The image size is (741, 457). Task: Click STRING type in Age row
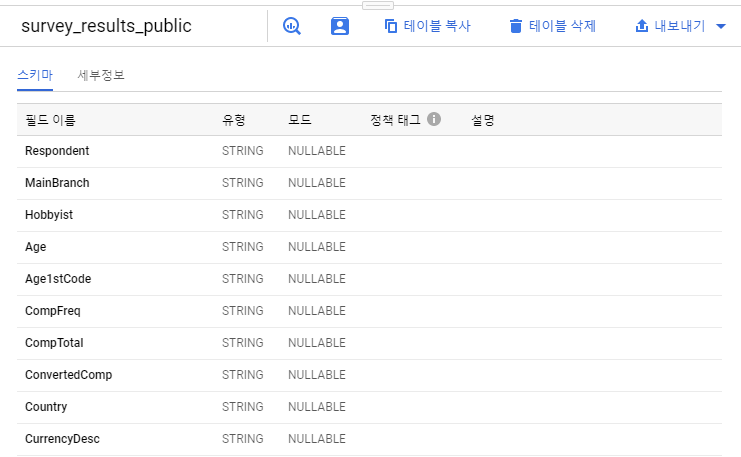point(242,247)
